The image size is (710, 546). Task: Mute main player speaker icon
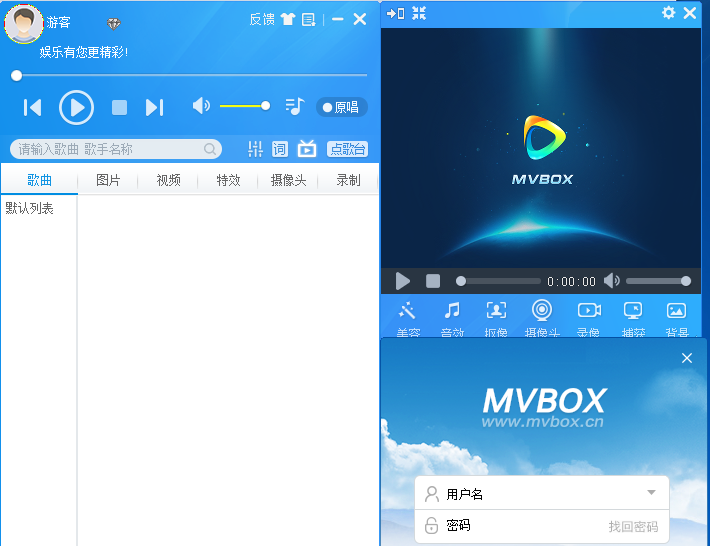[x=201, y=106]
